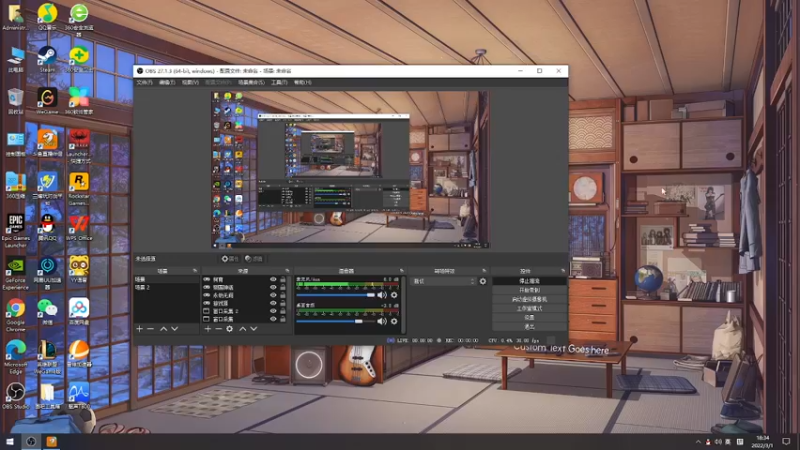Click 属性 button above Sources panel
This screenshot has height=450, width=800.
(230, 259)
